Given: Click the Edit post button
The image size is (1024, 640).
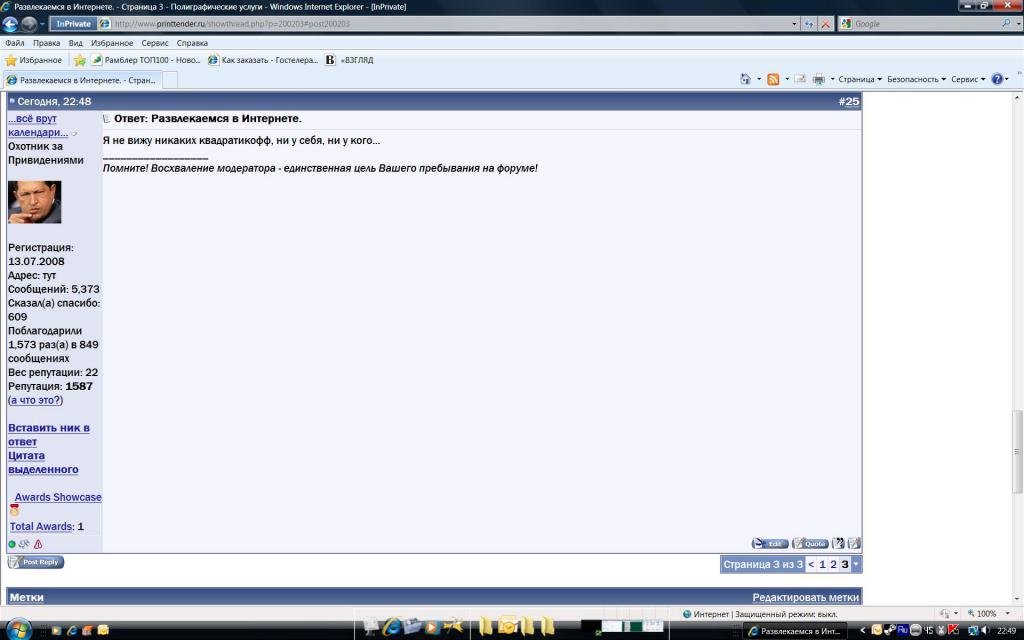Looking at the screenshot, I should click(770, 543).
